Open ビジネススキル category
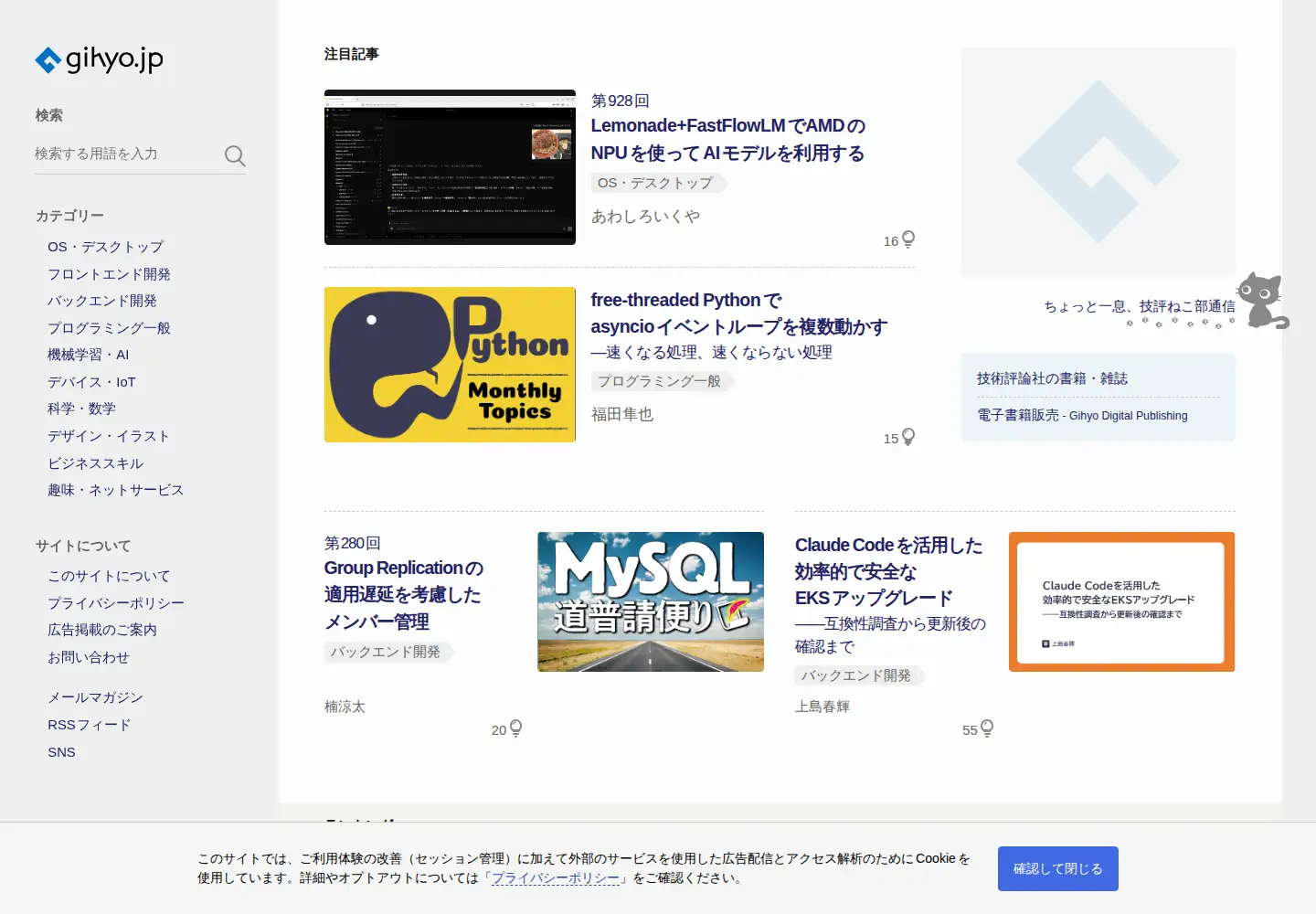This screenshot has height=914, width=1316. tap(96, 463)
